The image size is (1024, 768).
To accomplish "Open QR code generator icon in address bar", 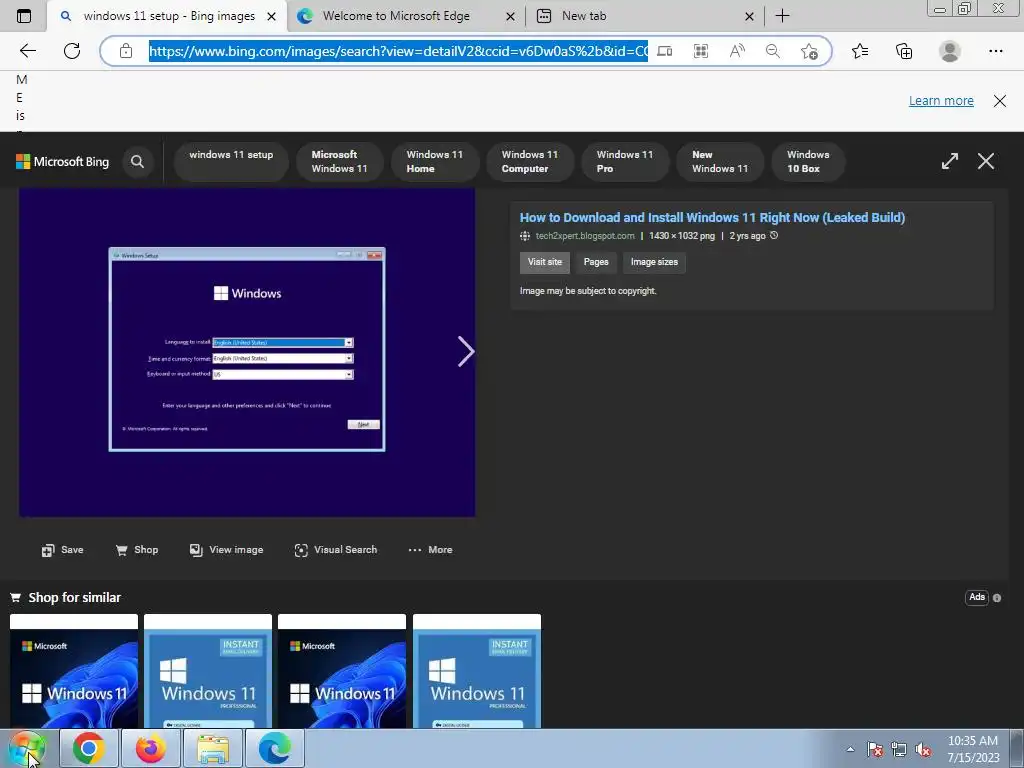I will click(x=701, y=51).
